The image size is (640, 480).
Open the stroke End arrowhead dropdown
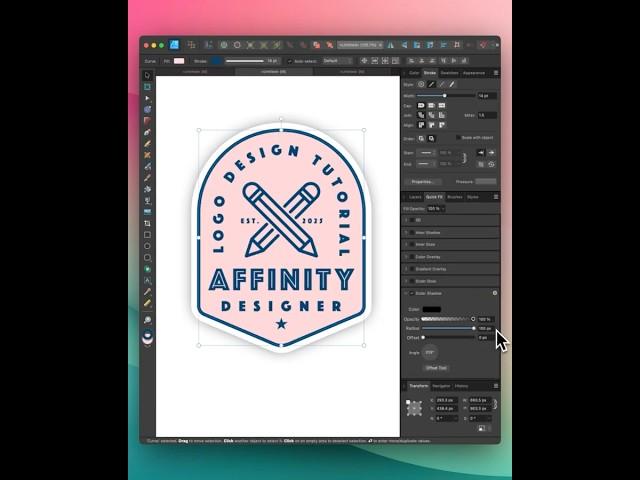coord(426,164)
